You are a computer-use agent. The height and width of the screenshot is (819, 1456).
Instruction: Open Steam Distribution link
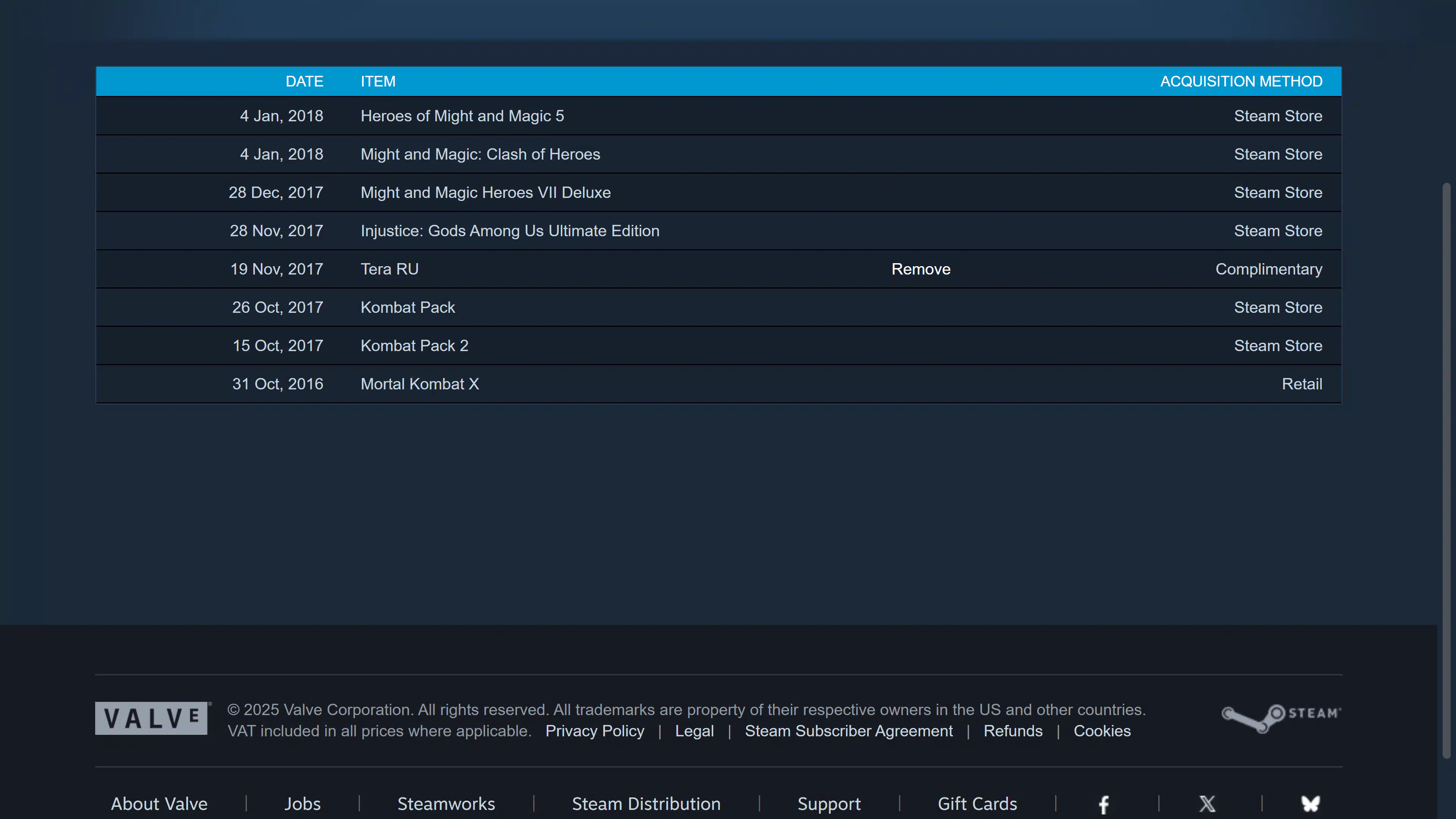coord(646,804)
